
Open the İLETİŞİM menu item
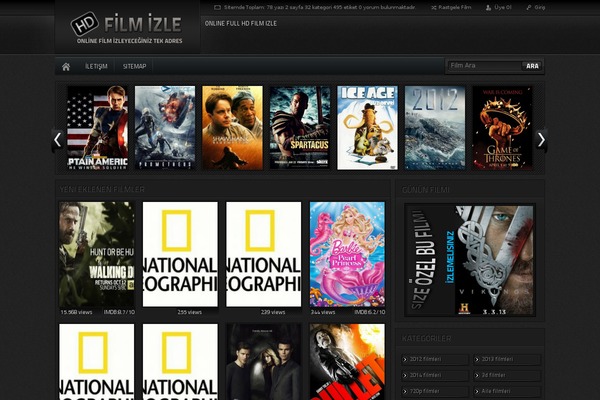click(x=96, y=66)
